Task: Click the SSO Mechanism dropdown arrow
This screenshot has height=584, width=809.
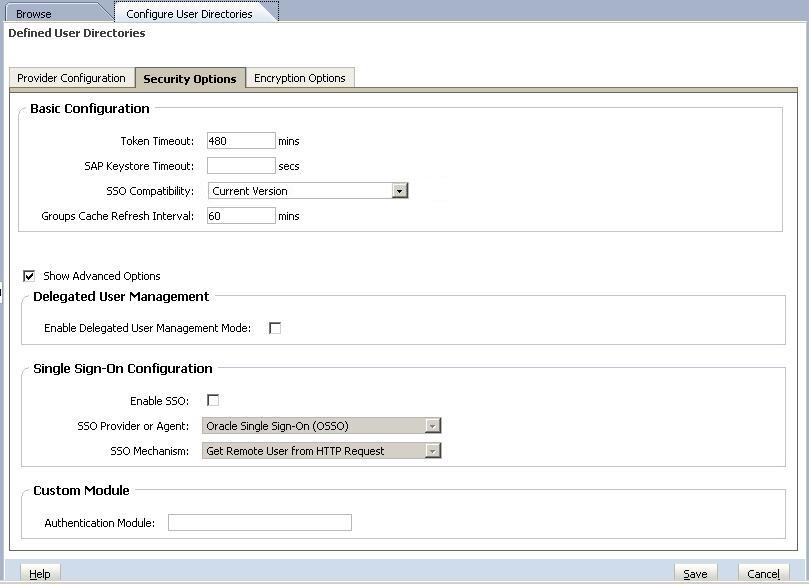Action: click(x=432, y=450)
